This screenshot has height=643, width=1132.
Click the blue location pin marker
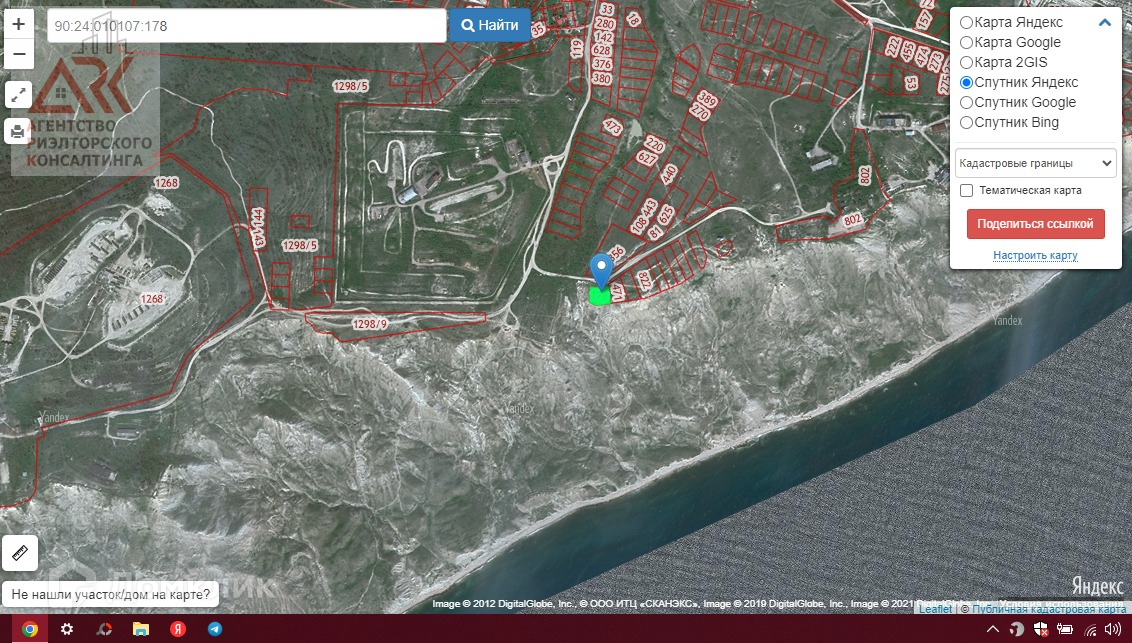point(601,271)
